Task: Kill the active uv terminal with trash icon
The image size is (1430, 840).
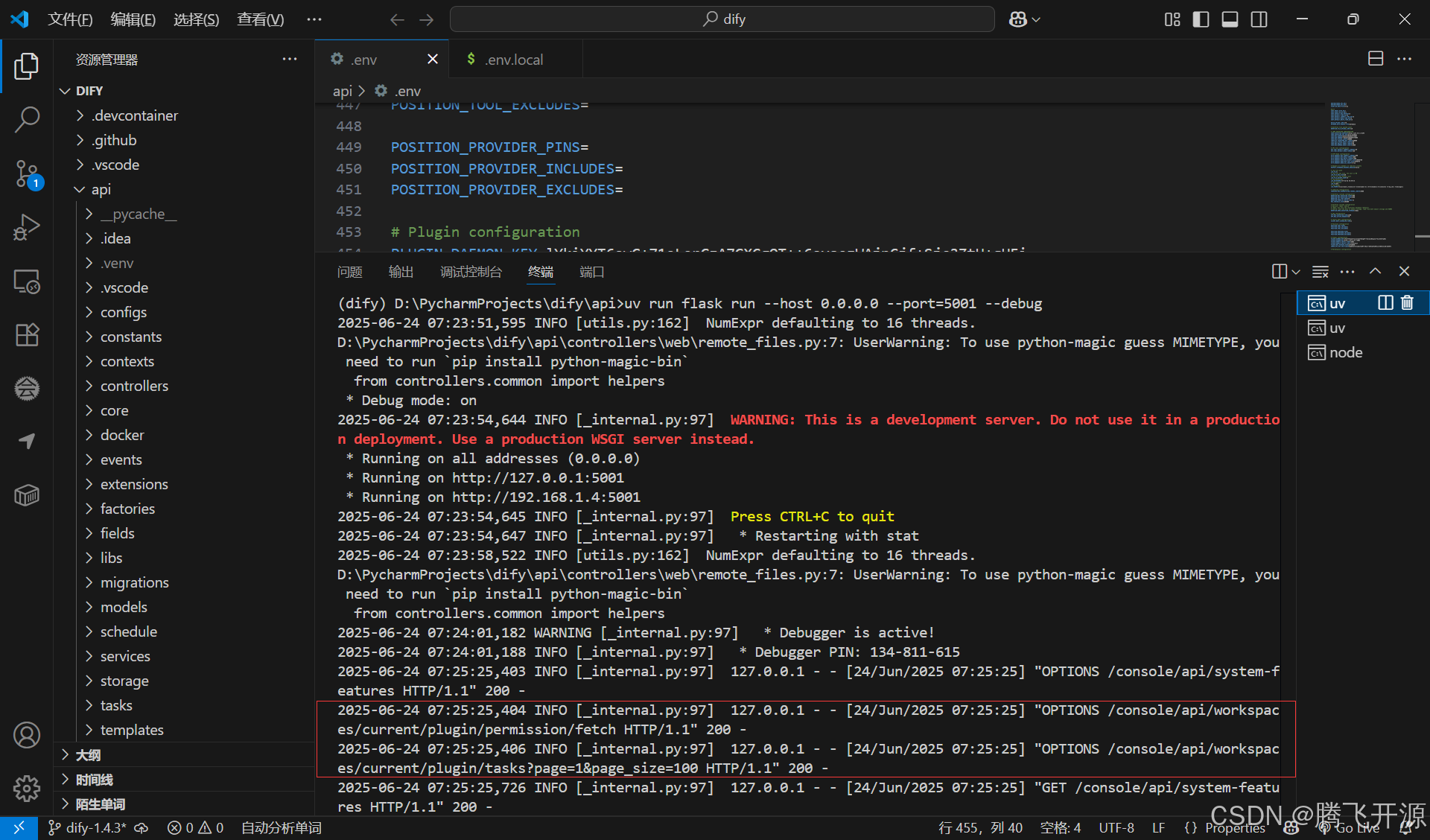Action: click(1407, 303)
